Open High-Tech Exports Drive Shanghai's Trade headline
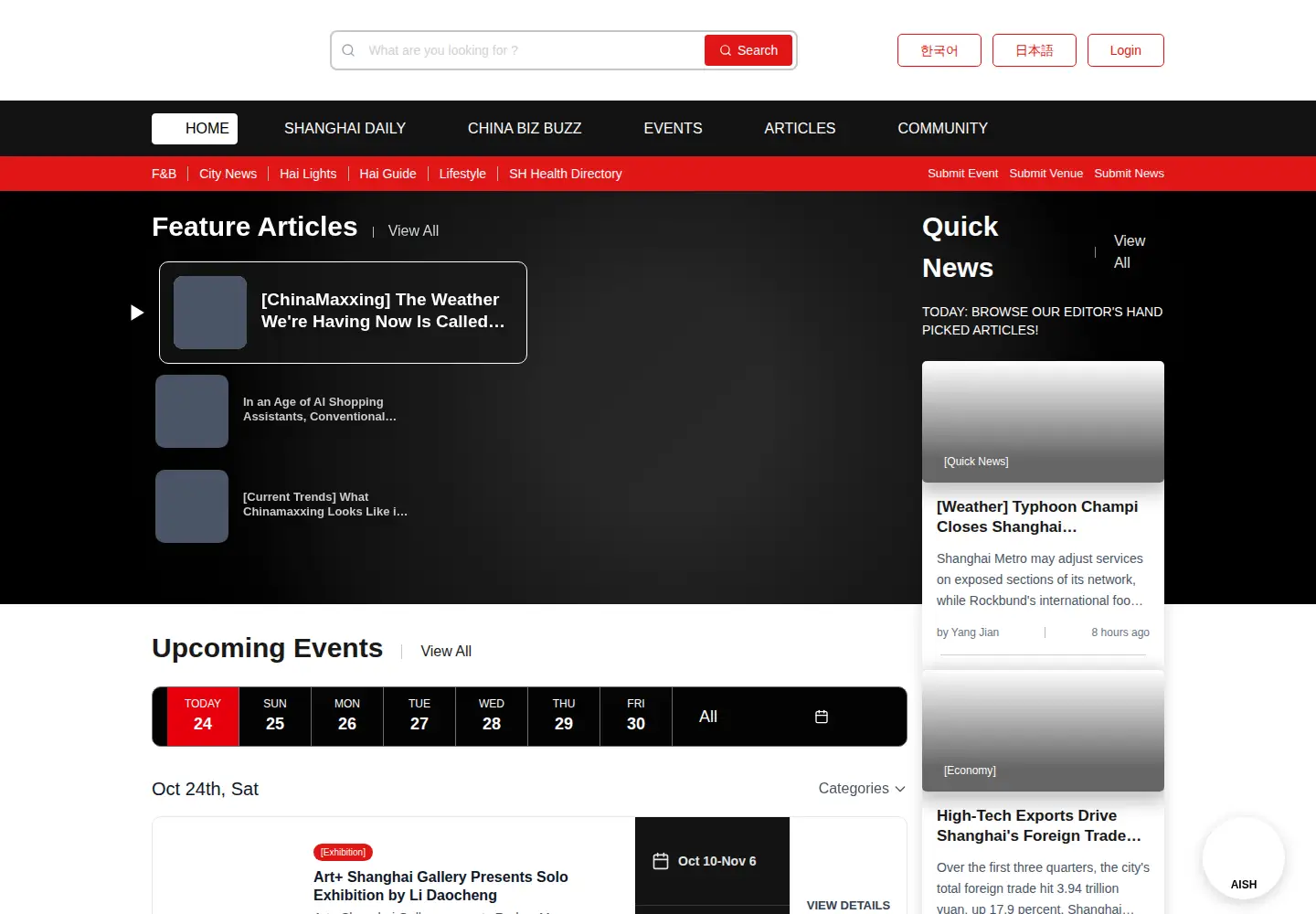Viewport: 1316px width, 914px height. tap(1039, 825)
